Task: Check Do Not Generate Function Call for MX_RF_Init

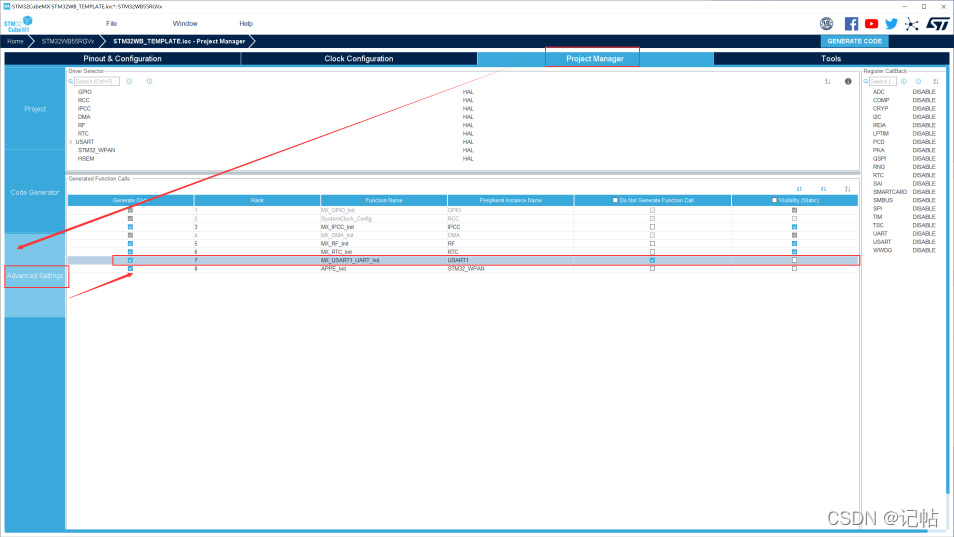Action: click(652, 243)
